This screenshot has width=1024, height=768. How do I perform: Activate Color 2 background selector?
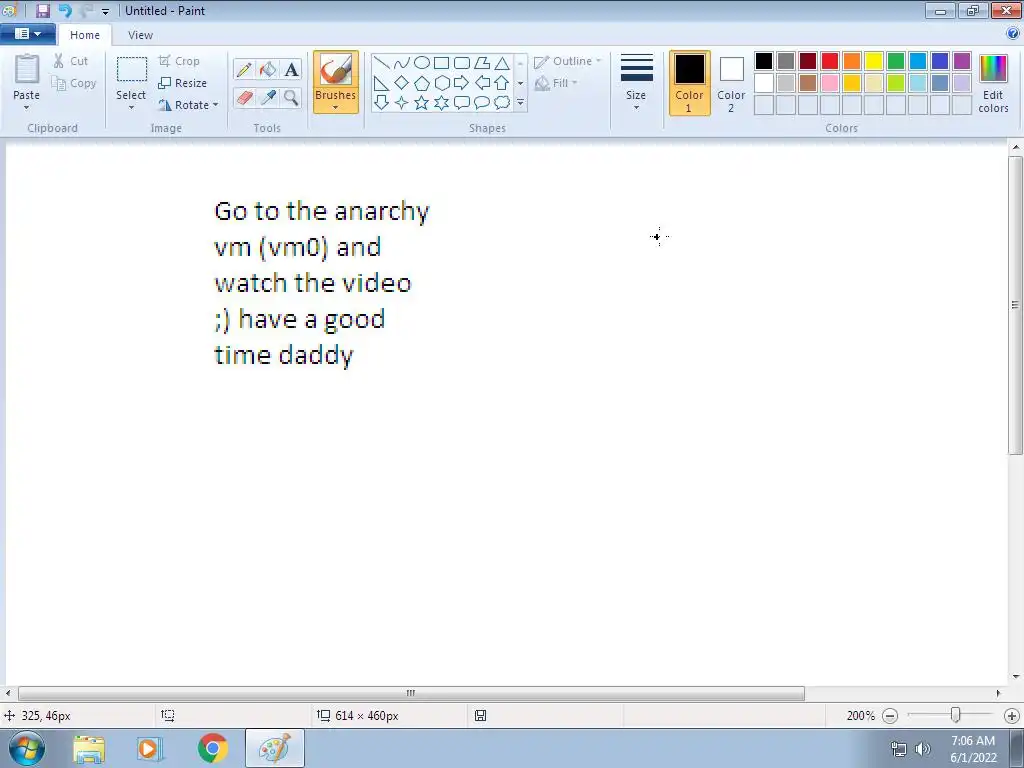731,83
